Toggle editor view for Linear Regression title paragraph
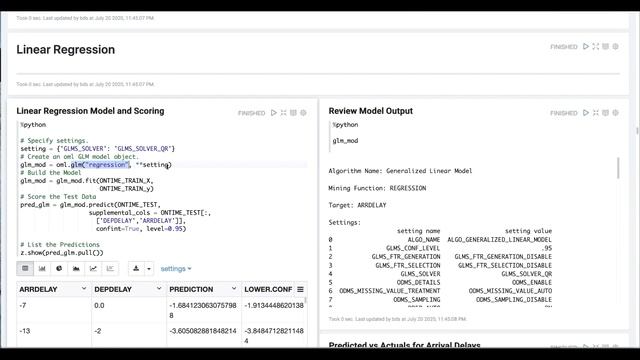The height and width of the screenshot is (360, 640). point(596,47)
